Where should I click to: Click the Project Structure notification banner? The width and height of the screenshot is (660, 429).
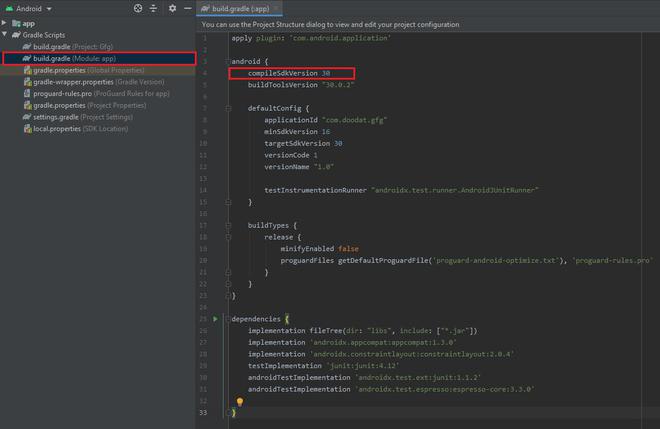pyautogui.click(x=428, y=24)
